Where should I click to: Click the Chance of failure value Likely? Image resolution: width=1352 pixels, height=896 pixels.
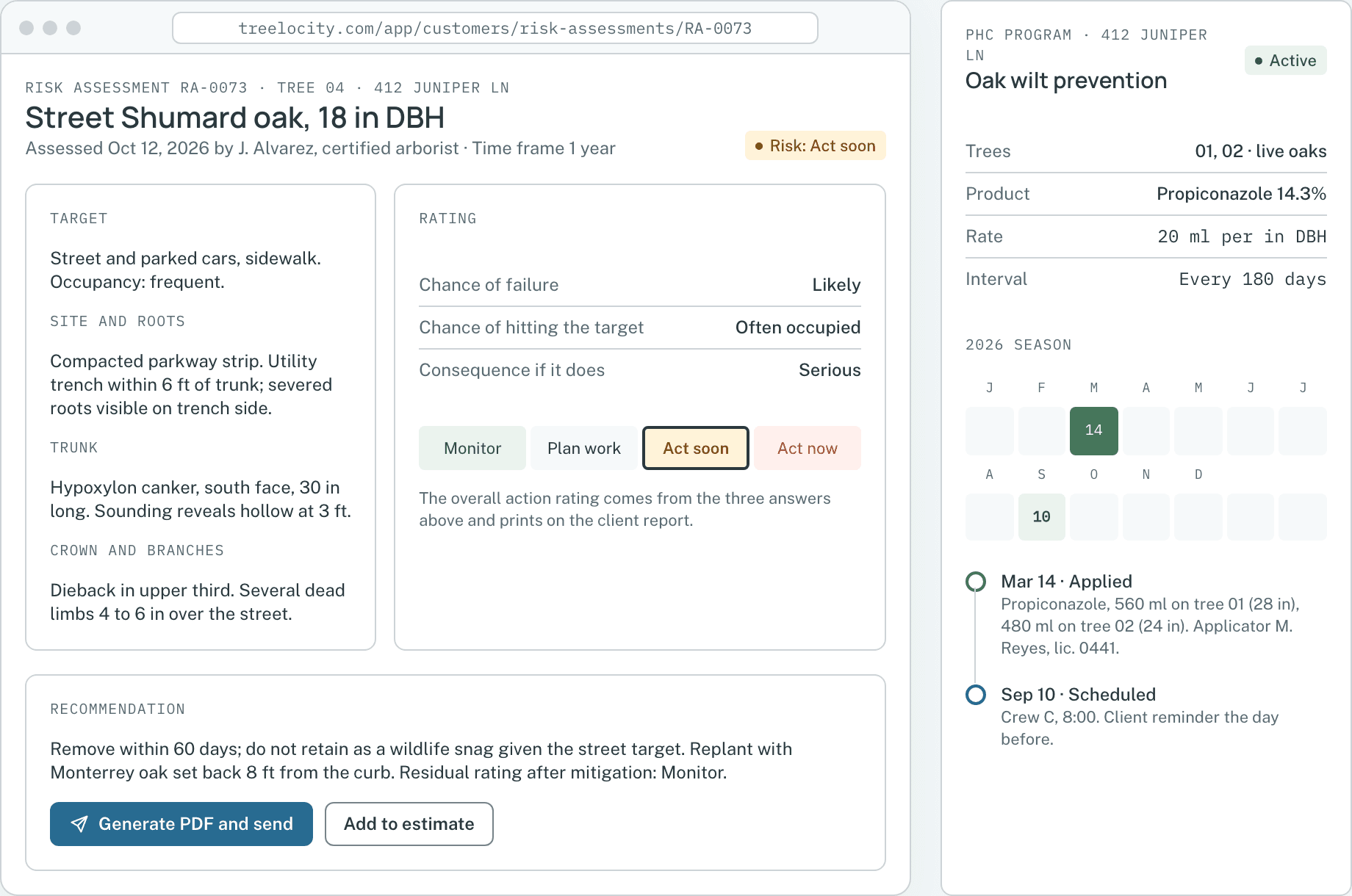[836, 285]
